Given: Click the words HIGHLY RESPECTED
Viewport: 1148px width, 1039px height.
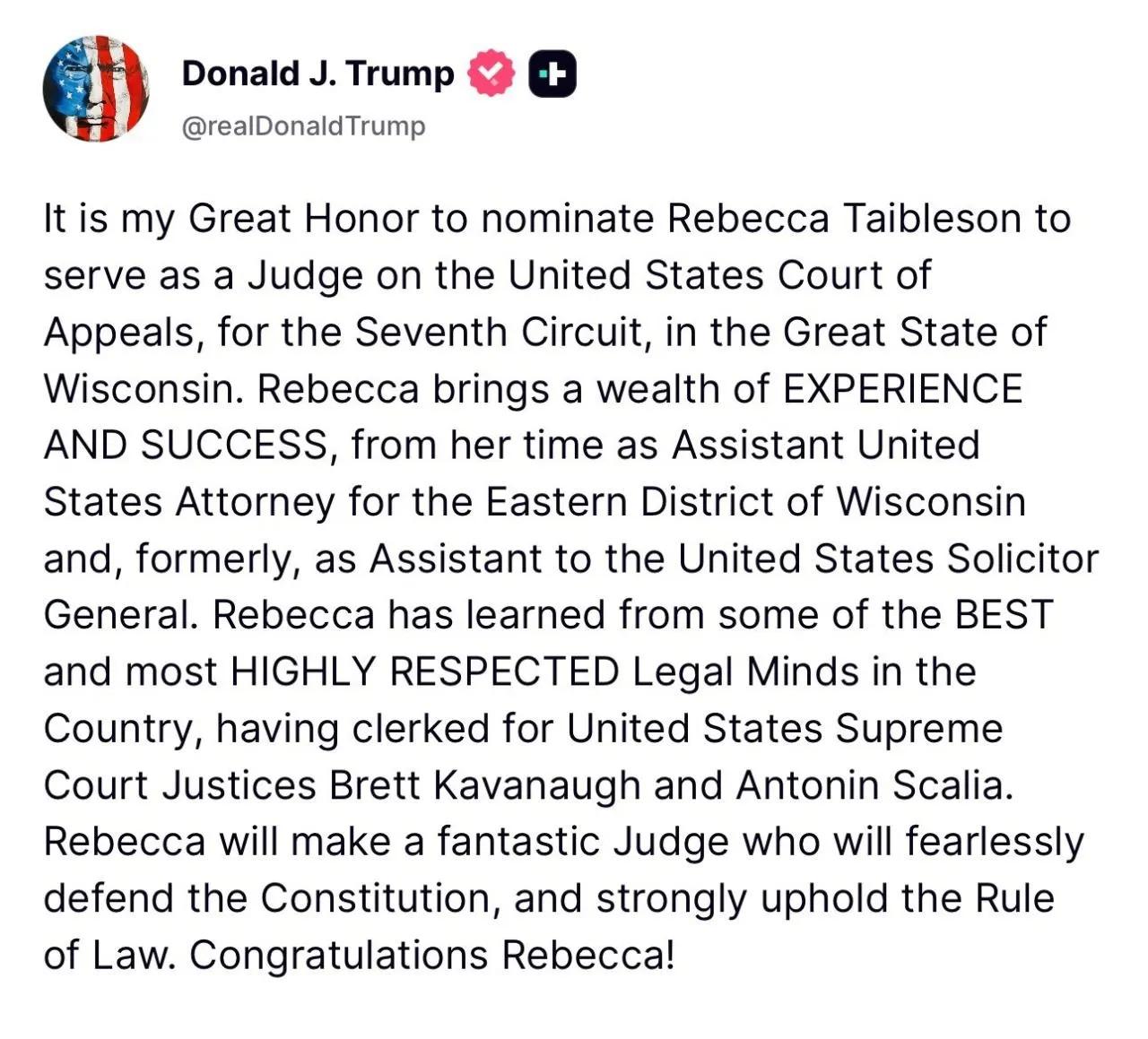Looking at the screenshot, I should 425,671.
